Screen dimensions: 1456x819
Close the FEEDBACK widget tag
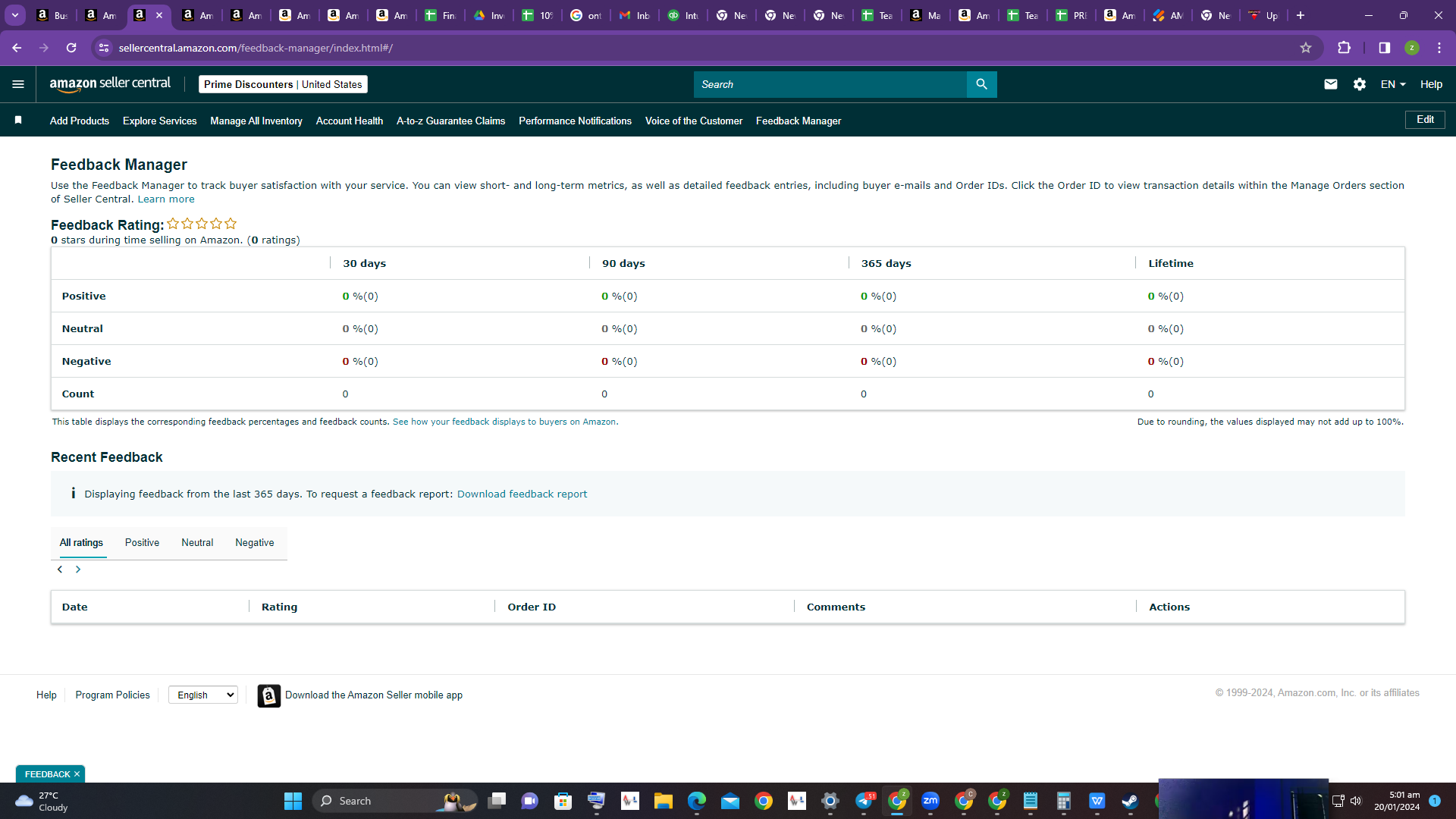pyautogui.click(x=77, y=774)
